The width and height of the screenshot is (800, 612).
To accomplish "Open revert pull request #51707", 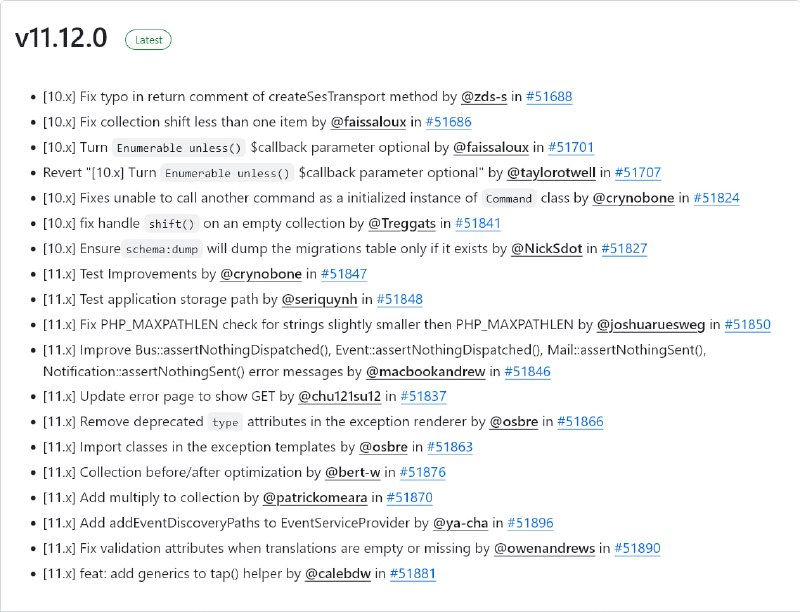I will click(x=638, y=172).
